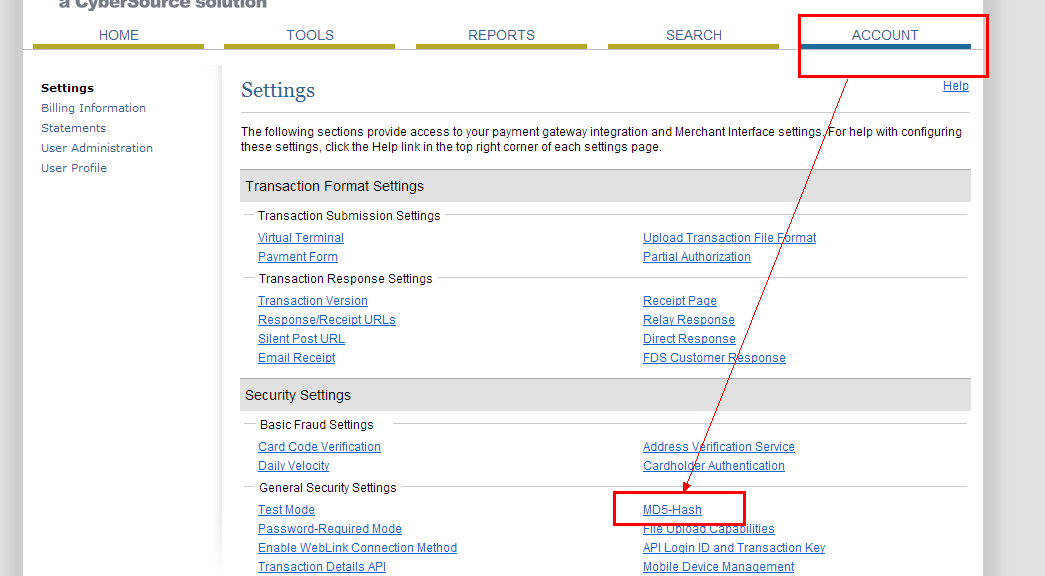Click Address Verification Service link

[718, 447]
